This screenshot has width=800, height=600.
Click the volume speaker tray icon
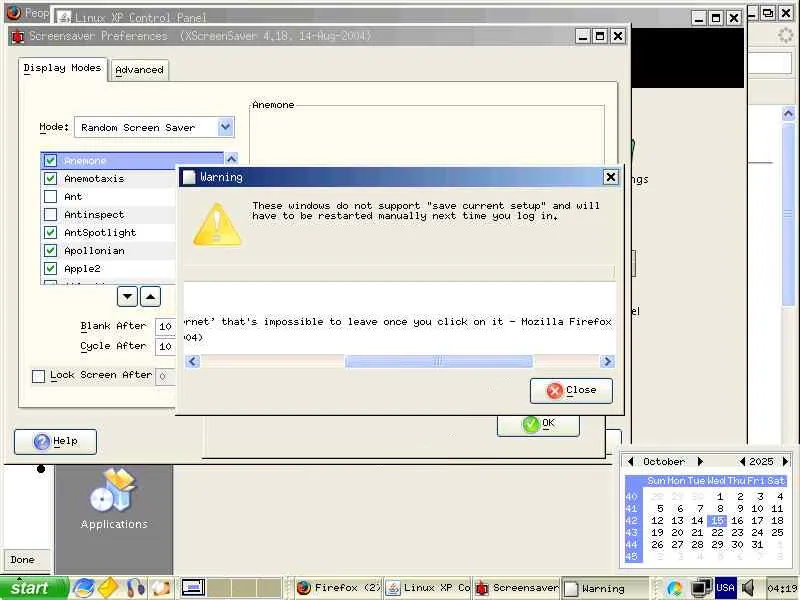tap(748, 588)
